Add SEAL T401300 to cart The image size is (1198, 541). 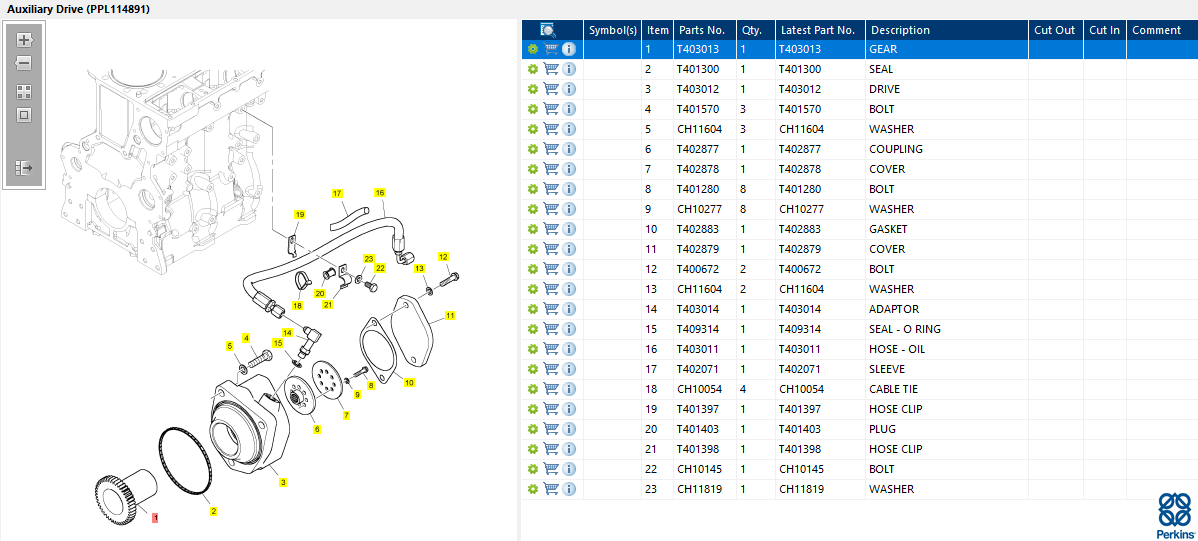pyautogui.click(x=551, y=69)
